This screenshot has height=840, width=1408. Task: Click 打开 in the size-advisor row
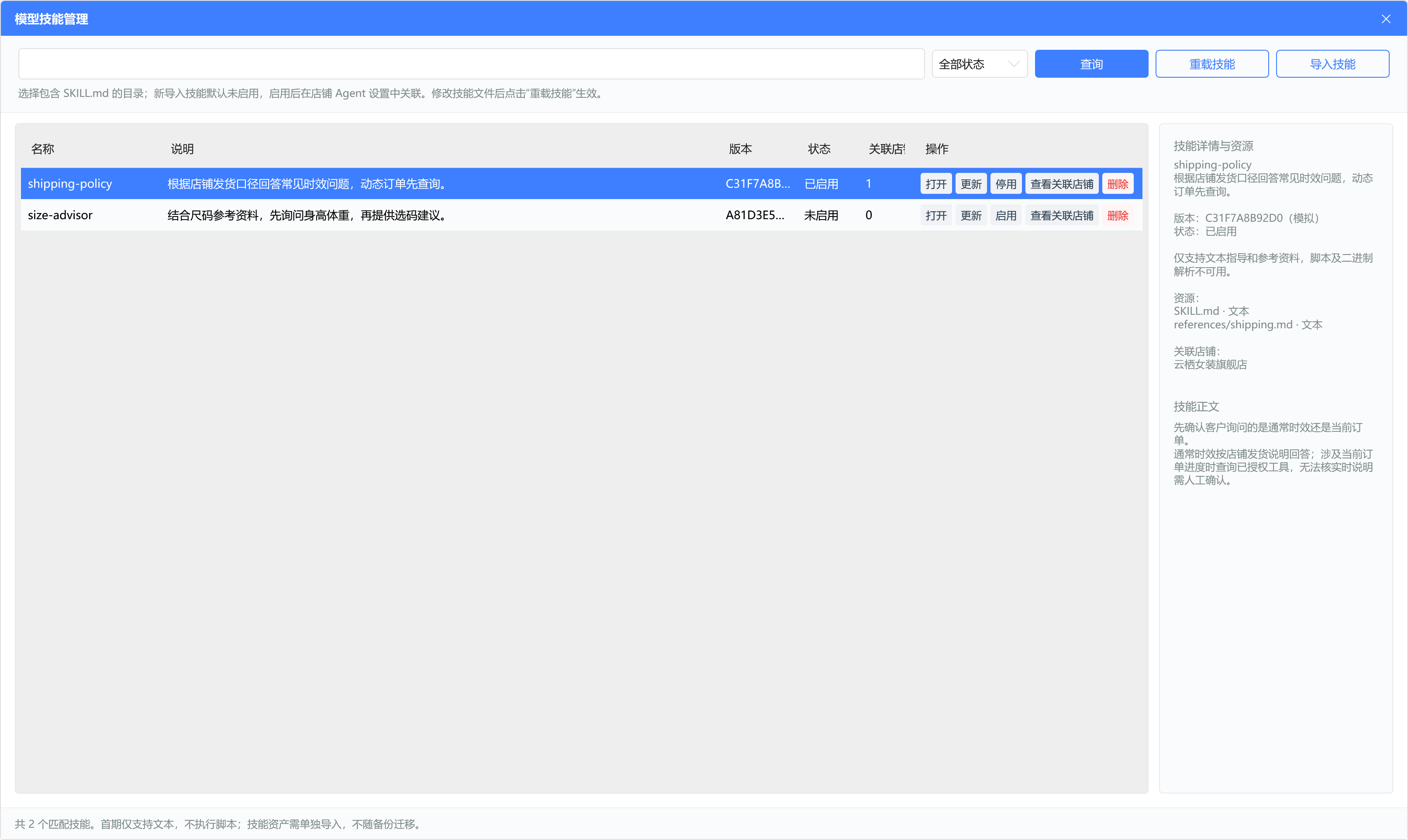(935, 216)
